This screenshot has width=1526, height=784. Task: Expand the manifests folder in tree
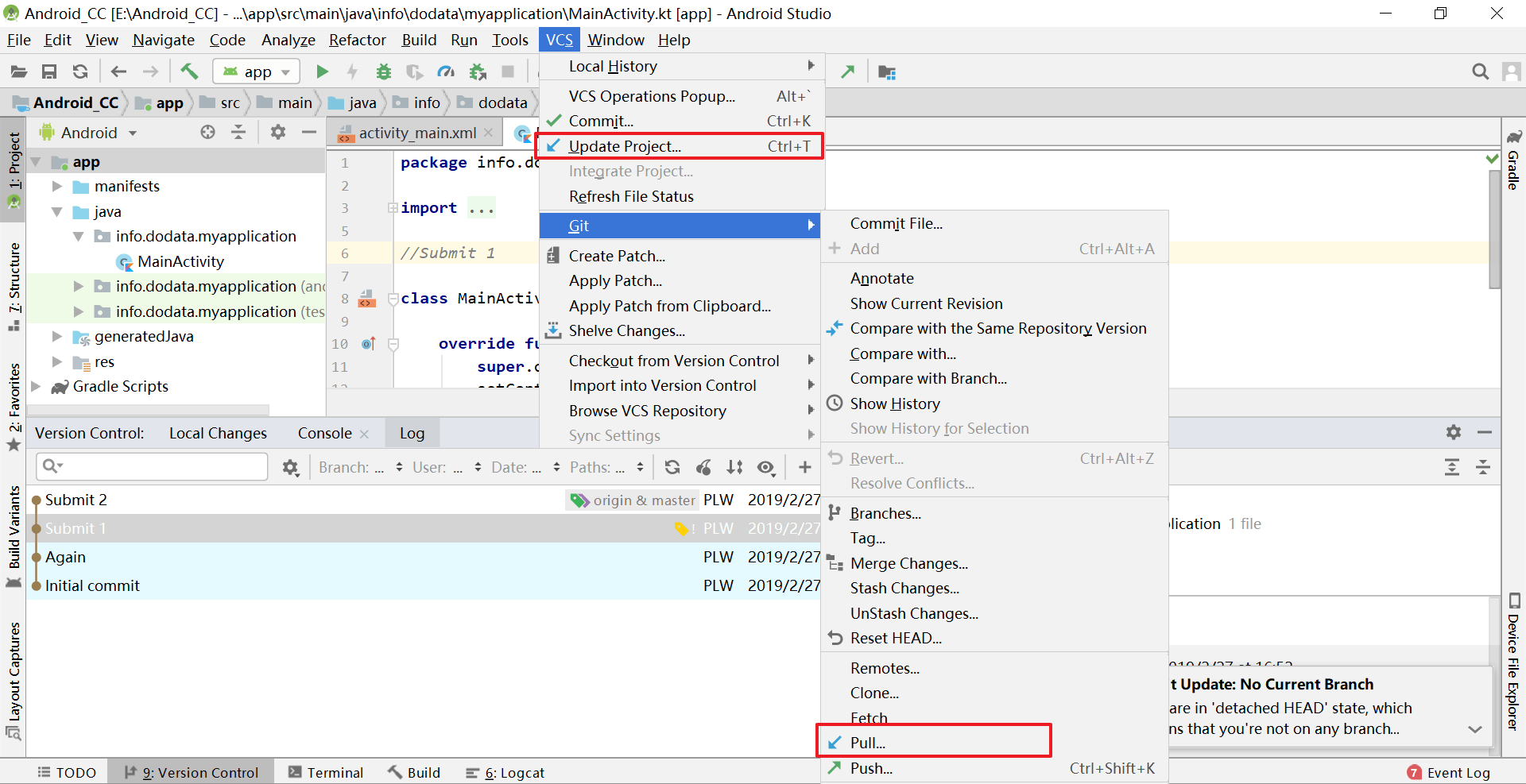click(57, 187)
